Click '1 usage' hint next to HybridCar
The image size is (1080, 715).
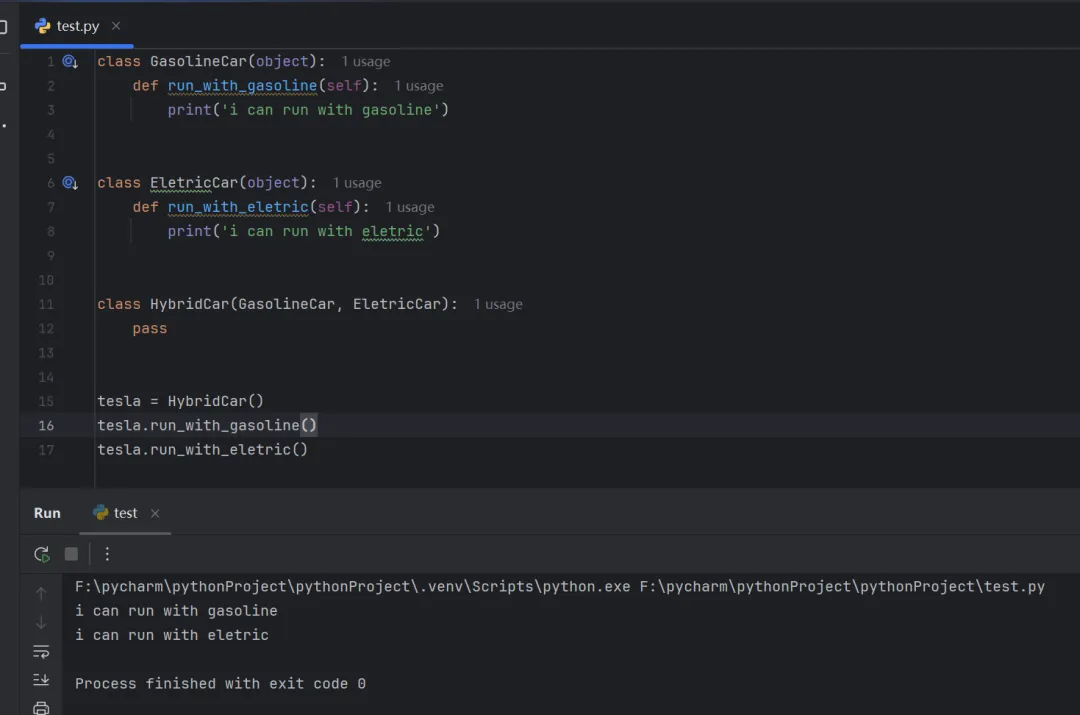pos(498,304)
